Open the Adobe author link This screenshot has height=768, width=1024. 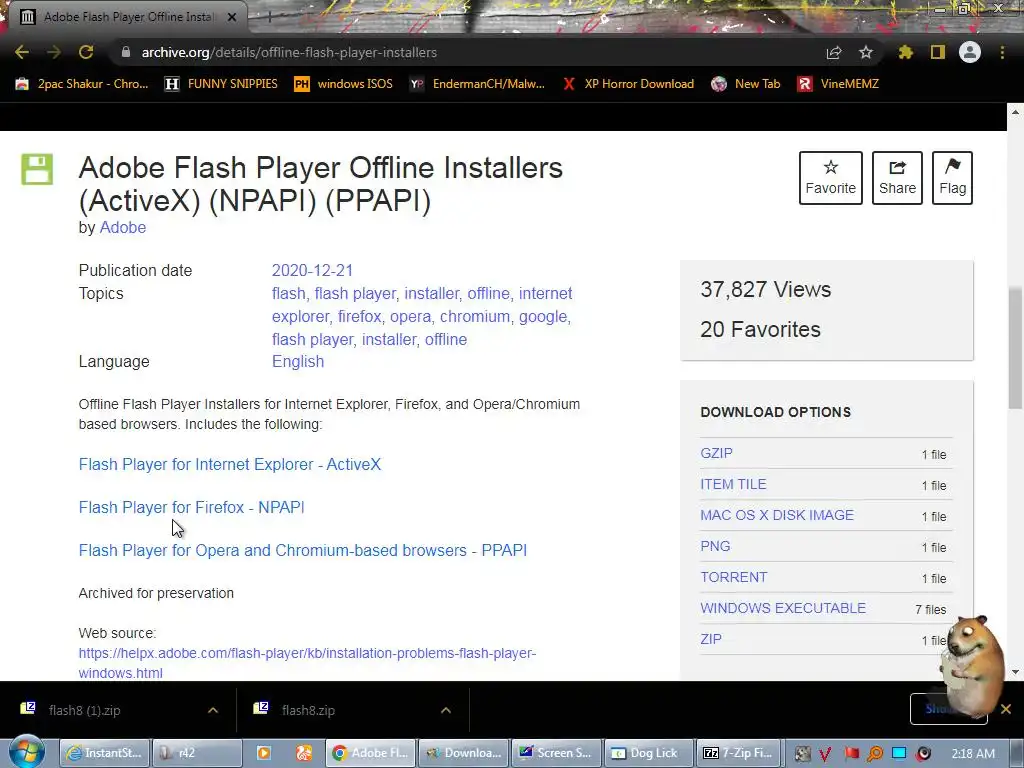(122, 227)
